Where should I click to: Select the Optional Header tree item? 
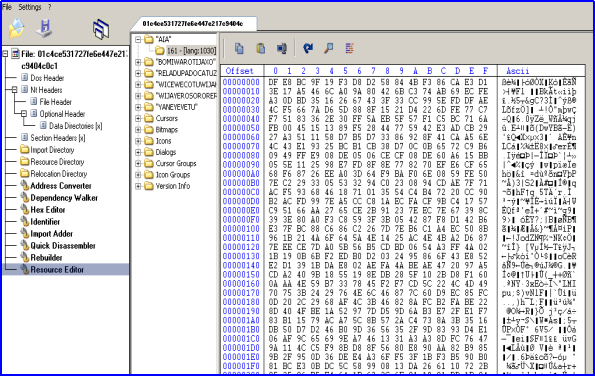click(x=62, y=114)
